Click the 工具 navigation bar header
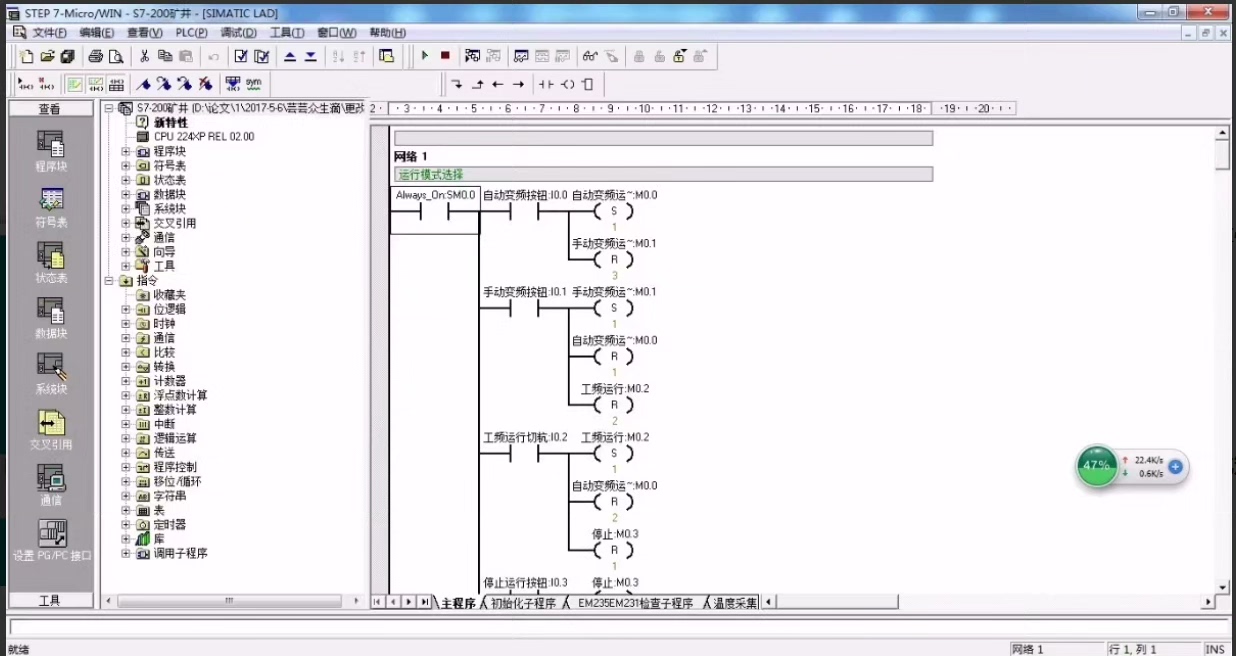Viewport: 1236px width, 656px height. click(50, 600)
